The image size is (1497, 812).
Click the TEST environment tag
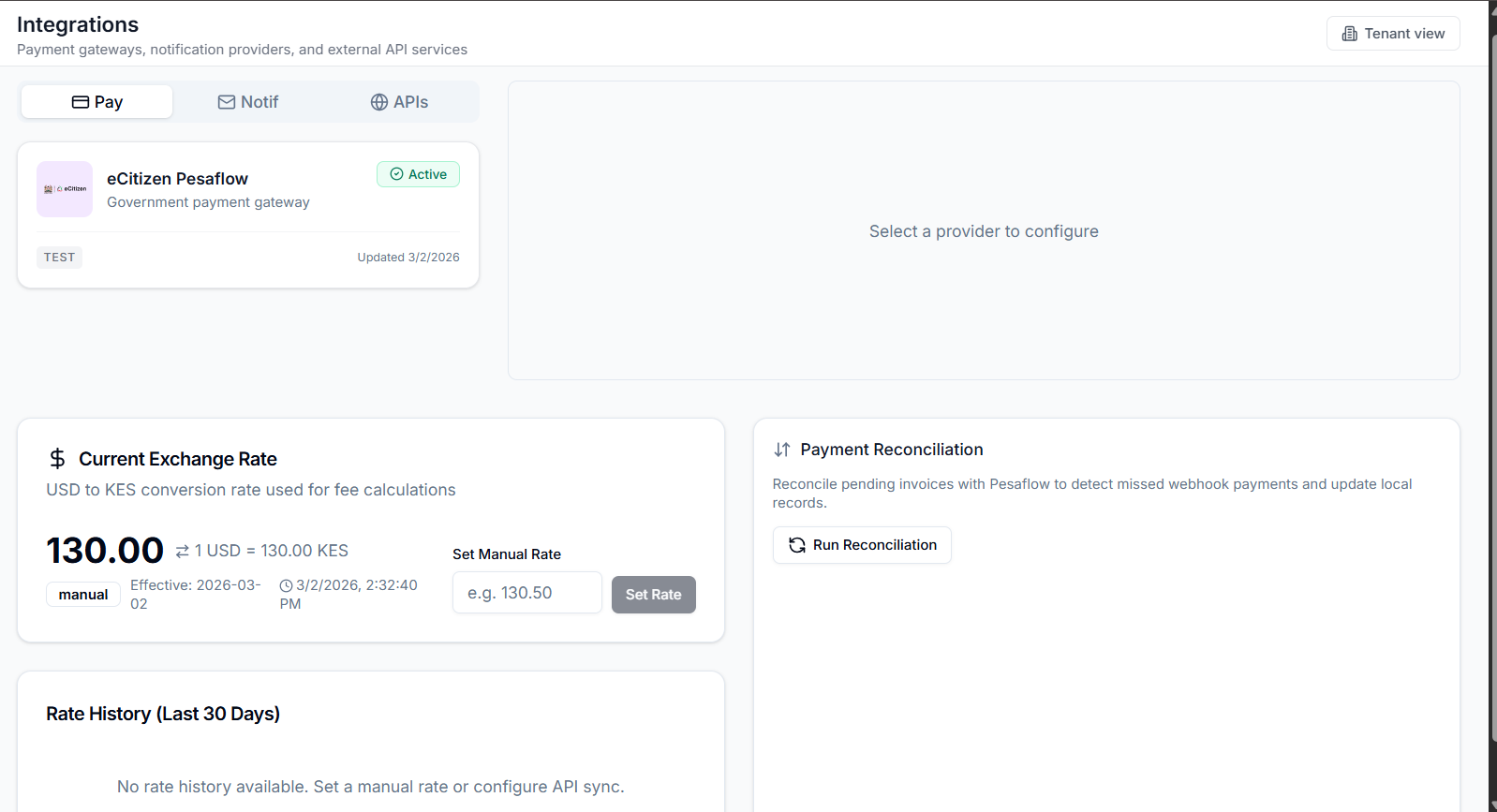[x=59, y=258]
